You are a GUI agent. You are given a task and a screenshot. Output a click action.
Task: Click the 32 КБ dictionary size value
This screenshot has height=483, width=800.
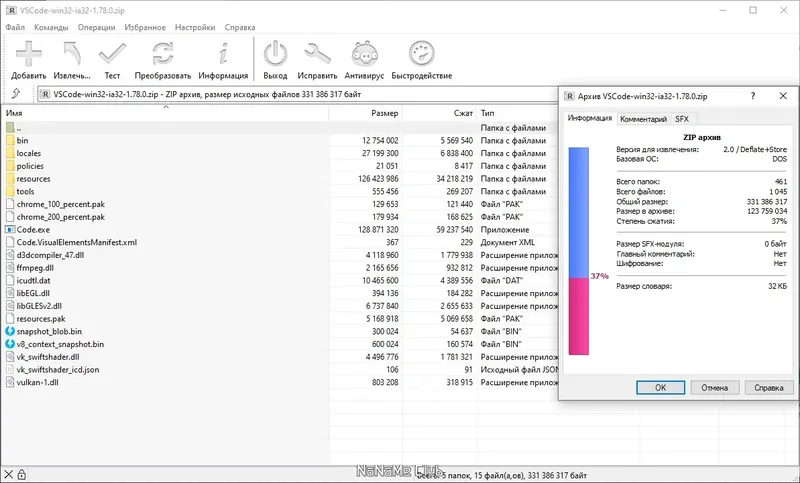pos(778,286)
